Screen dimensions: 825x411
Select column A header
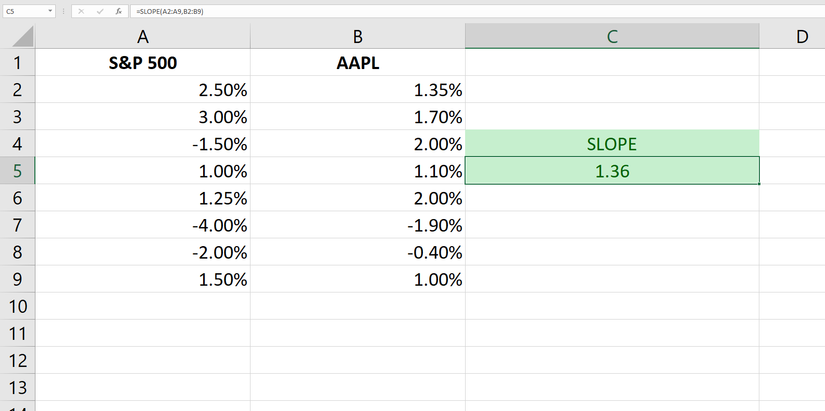coord(143,36)
